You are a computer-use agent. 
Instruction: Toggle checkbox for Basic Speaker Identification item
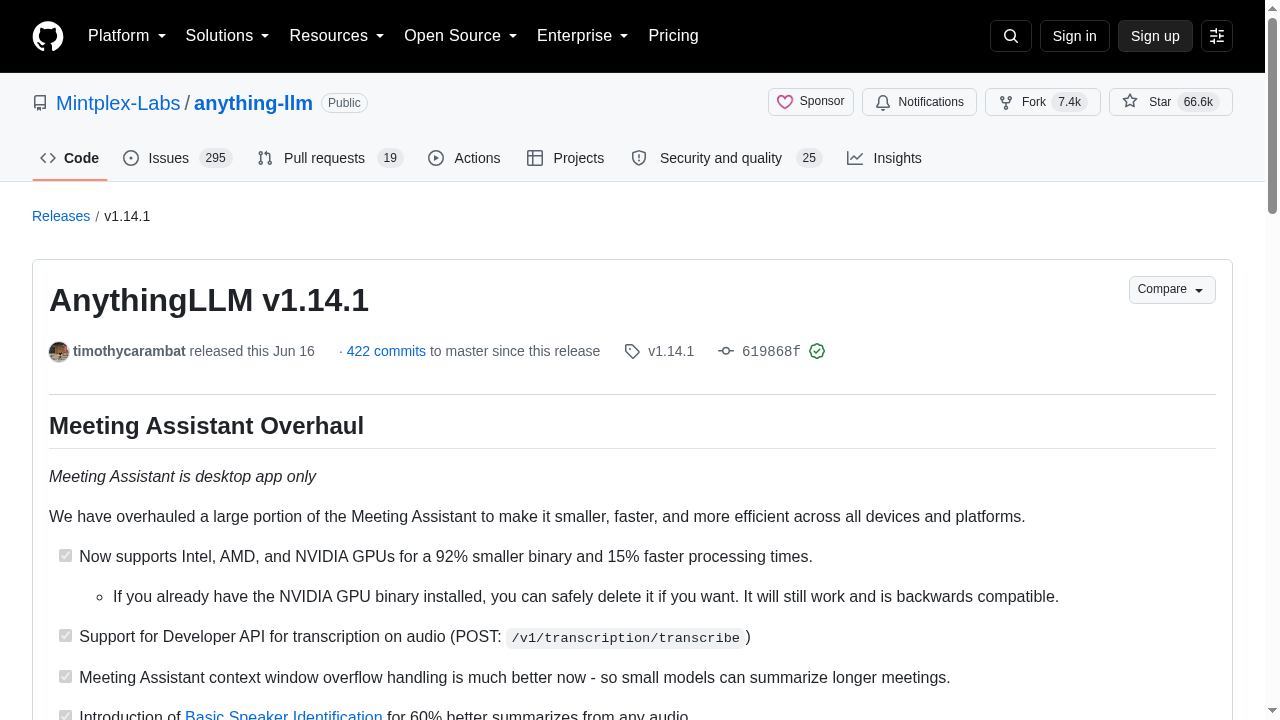click(x=65, y=715)
